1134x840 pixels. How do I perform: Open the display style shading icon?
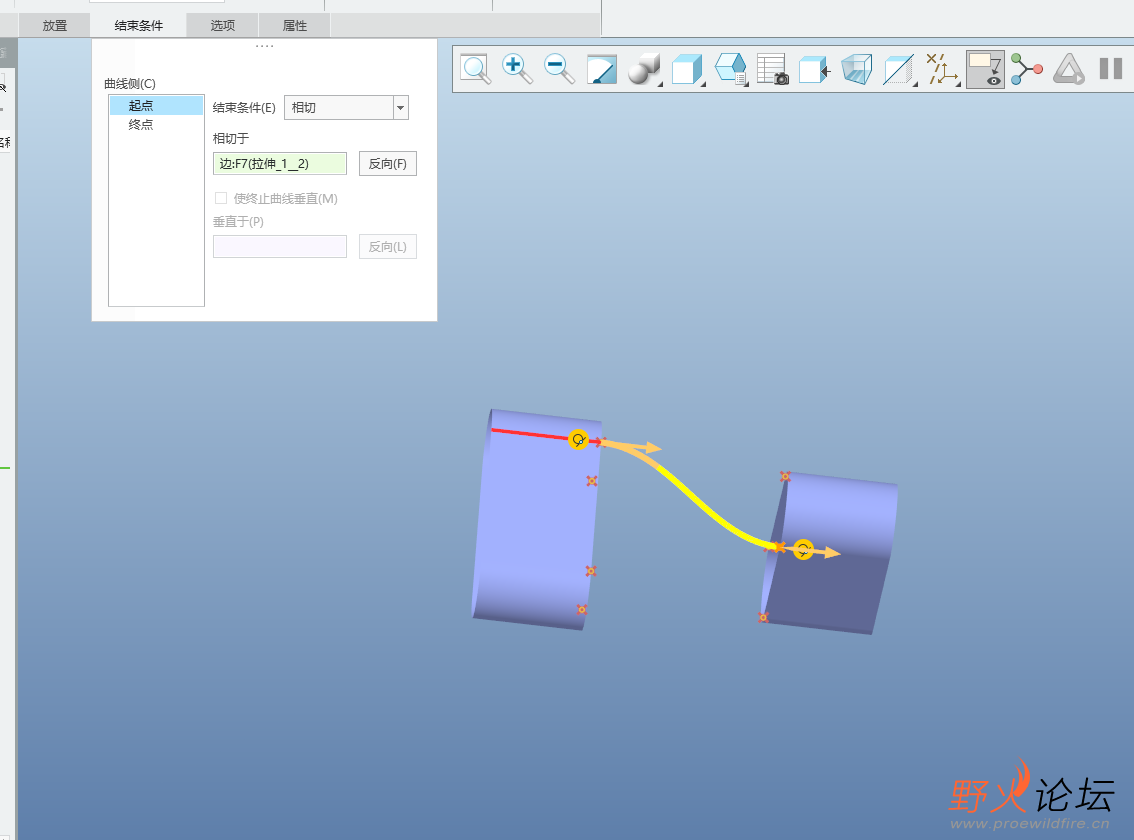(643, 69)
